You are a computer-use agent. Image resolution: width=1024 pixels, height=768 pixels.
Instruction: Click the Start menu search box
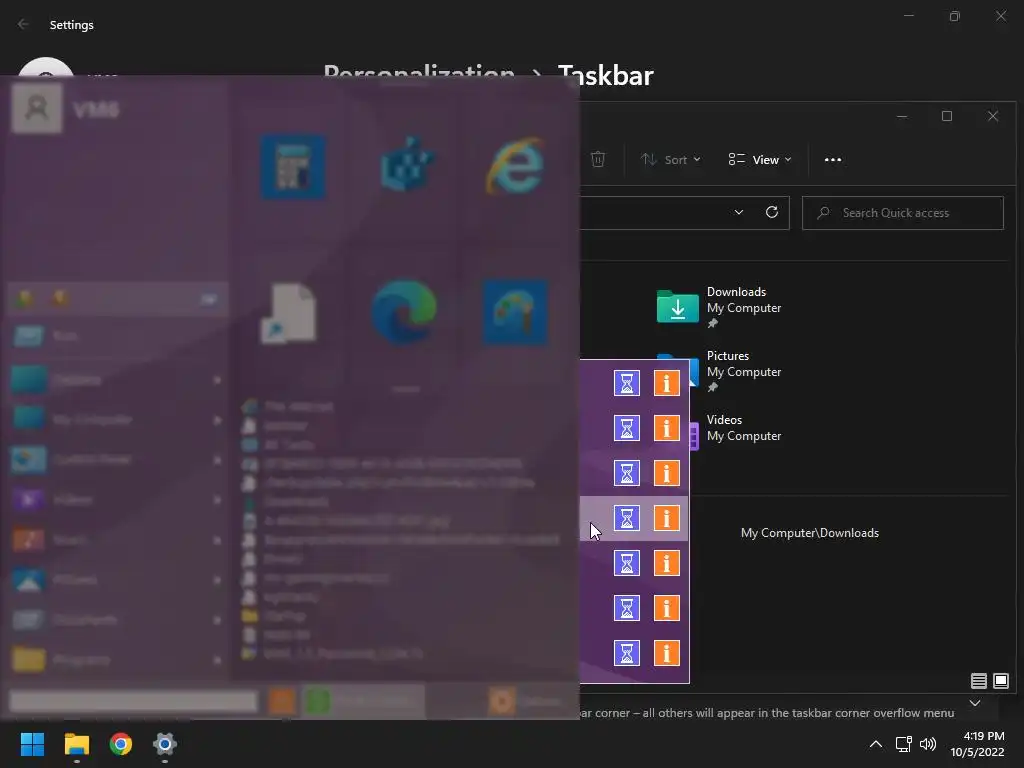tap(133, 701)
